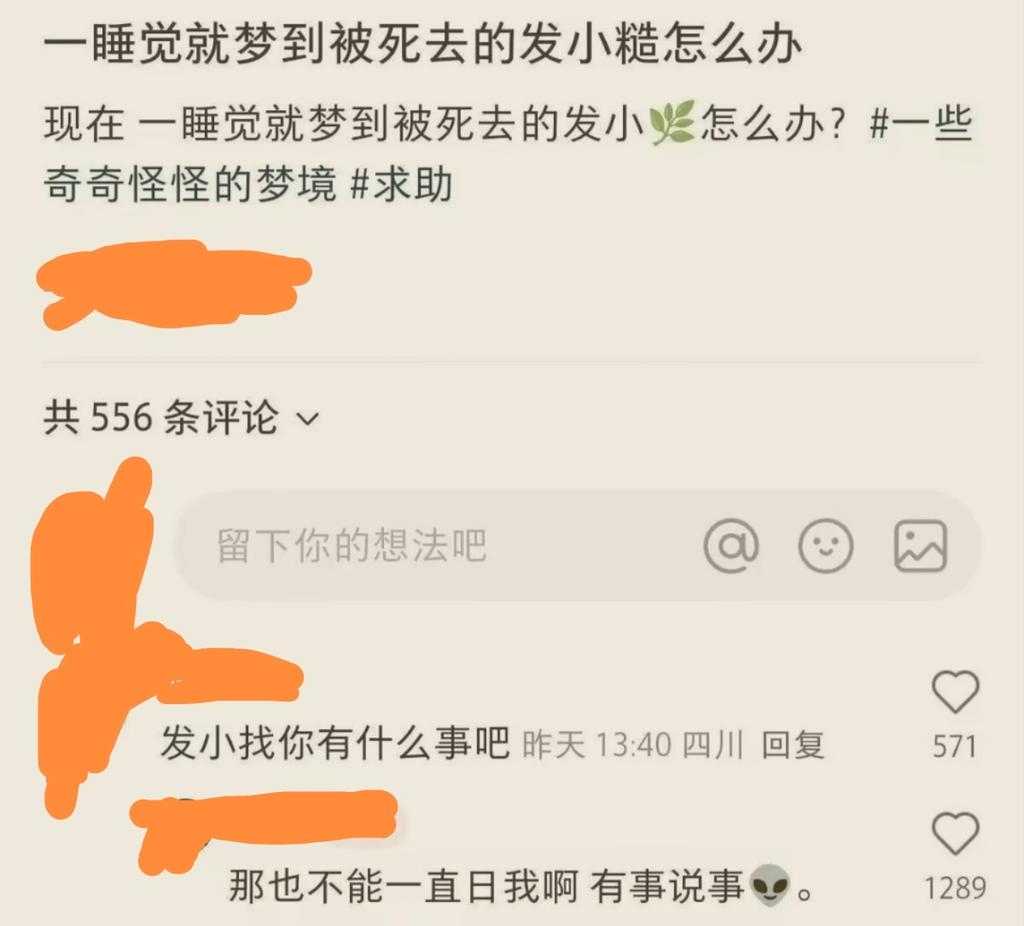Tap the comment text 发小找你有什么事吧

[335, 743]
